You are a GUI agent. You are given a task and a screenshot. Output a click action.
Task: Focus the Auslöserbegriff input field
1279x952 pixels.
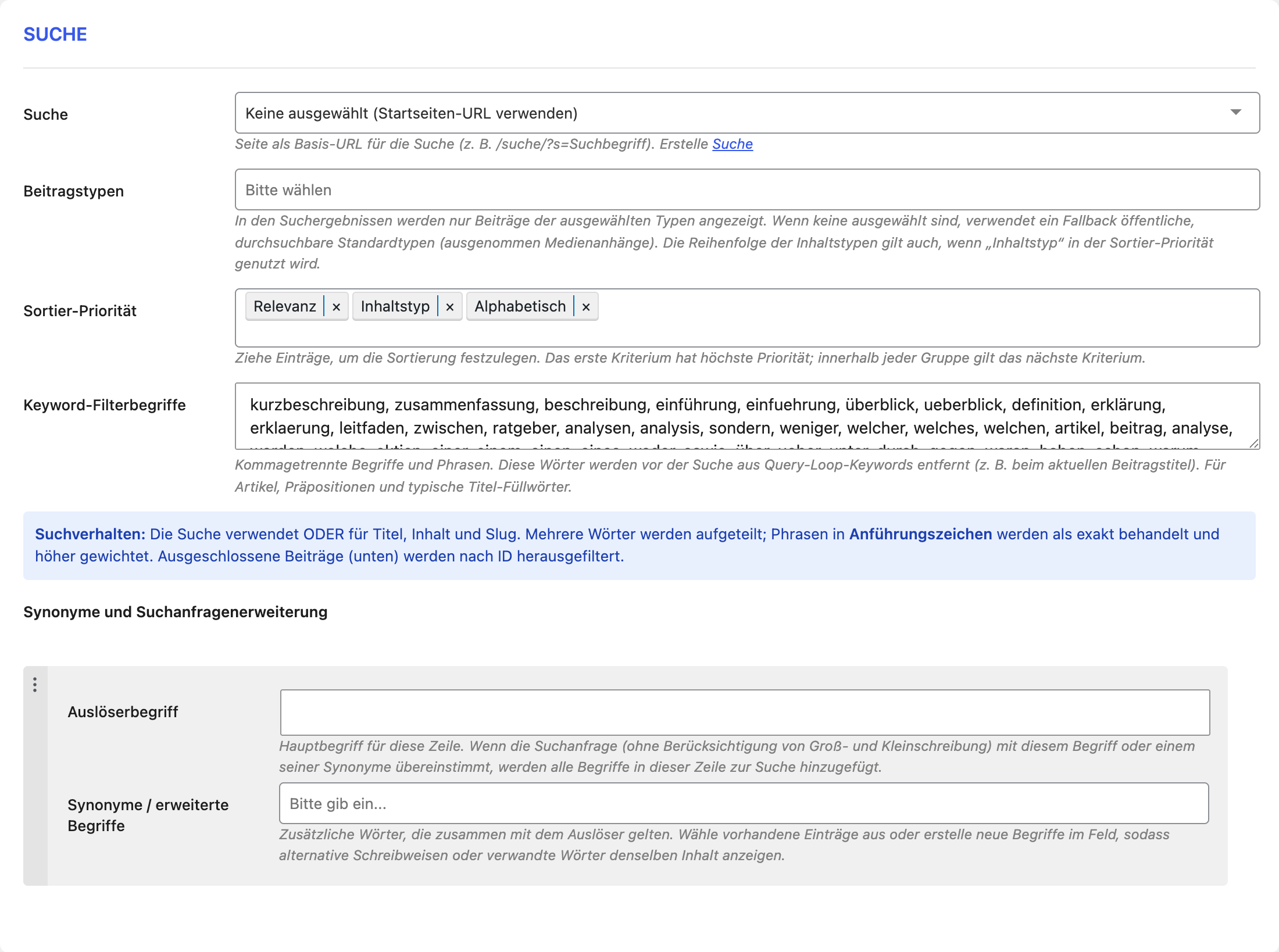(745, 712)
